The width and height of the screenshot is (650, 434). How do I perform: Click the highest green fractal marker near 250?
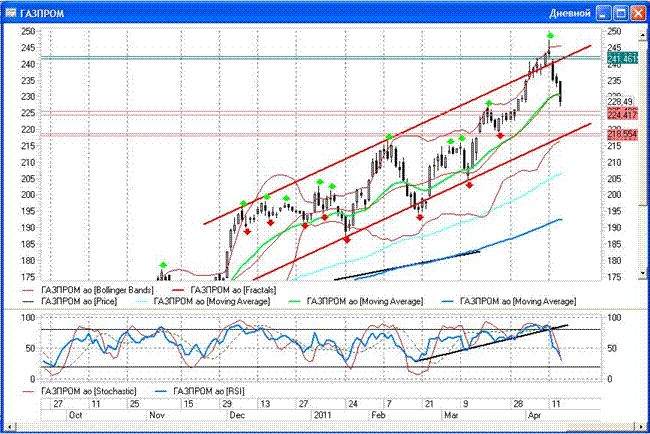click(550, 36)
